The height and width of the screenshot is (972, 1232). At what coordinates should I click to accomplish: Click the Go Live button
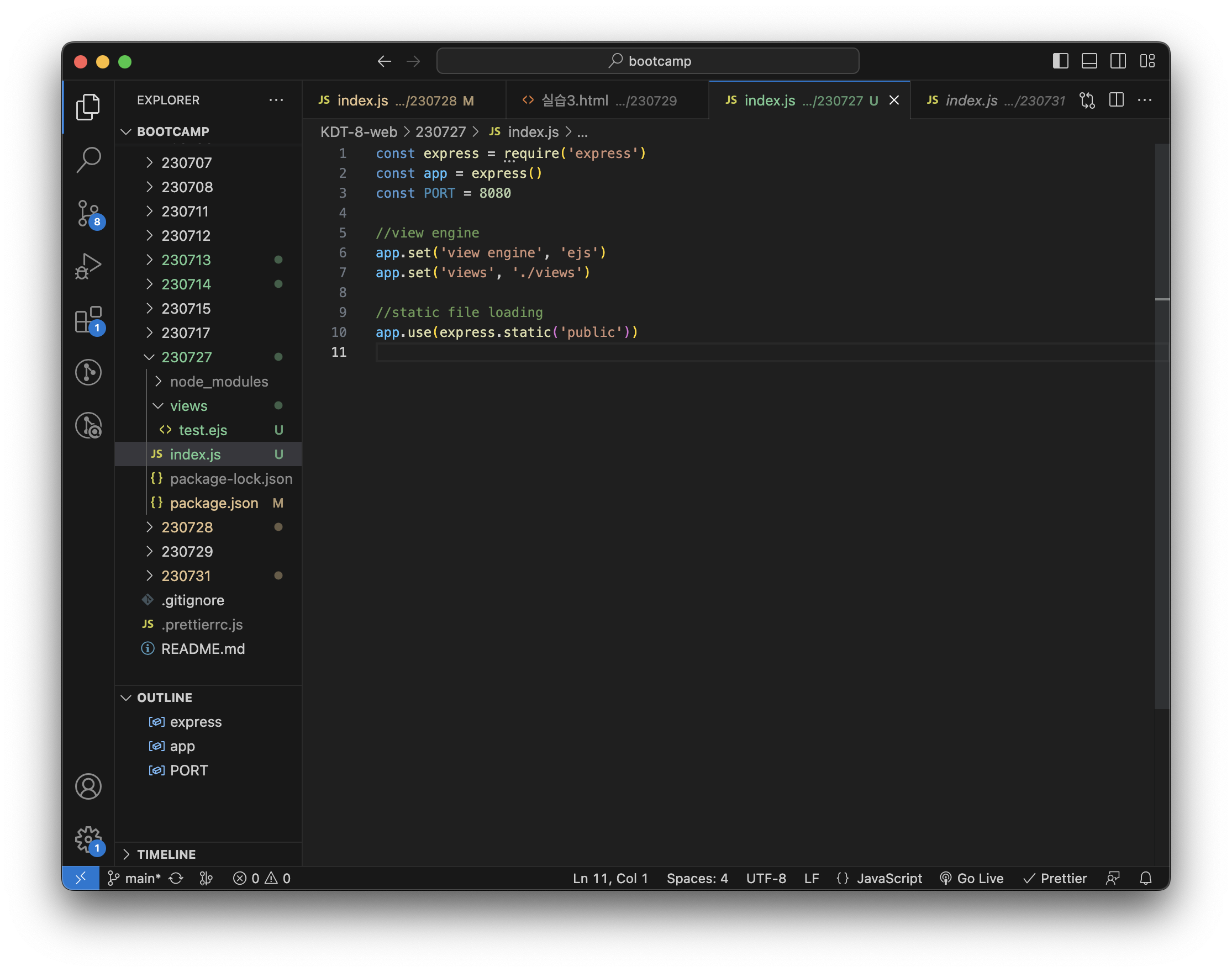[971, 878]
